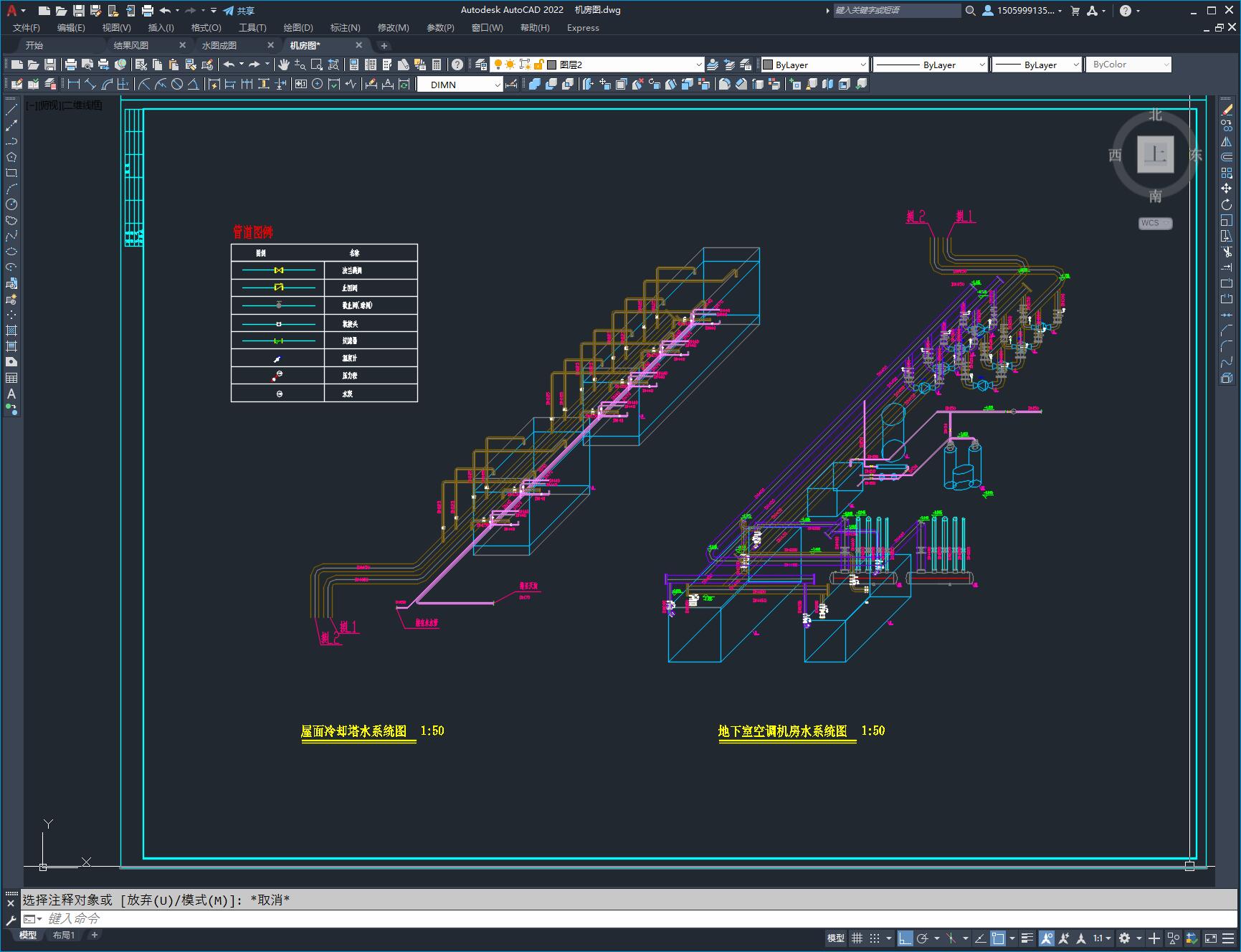
Task: Click the Erase tool in modify toolbar
Action: 1227,110
